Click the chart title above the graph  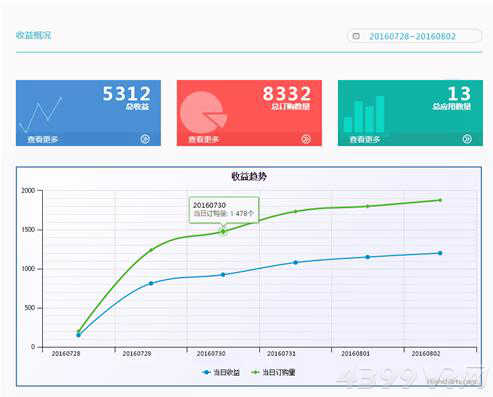249,176
